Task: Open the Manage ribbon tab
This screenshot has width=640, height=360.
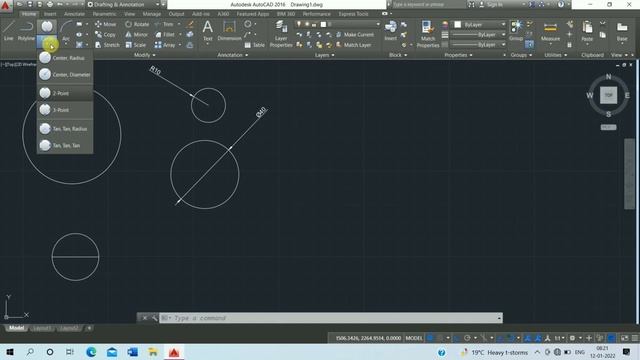Action: [x=151, y=14]
